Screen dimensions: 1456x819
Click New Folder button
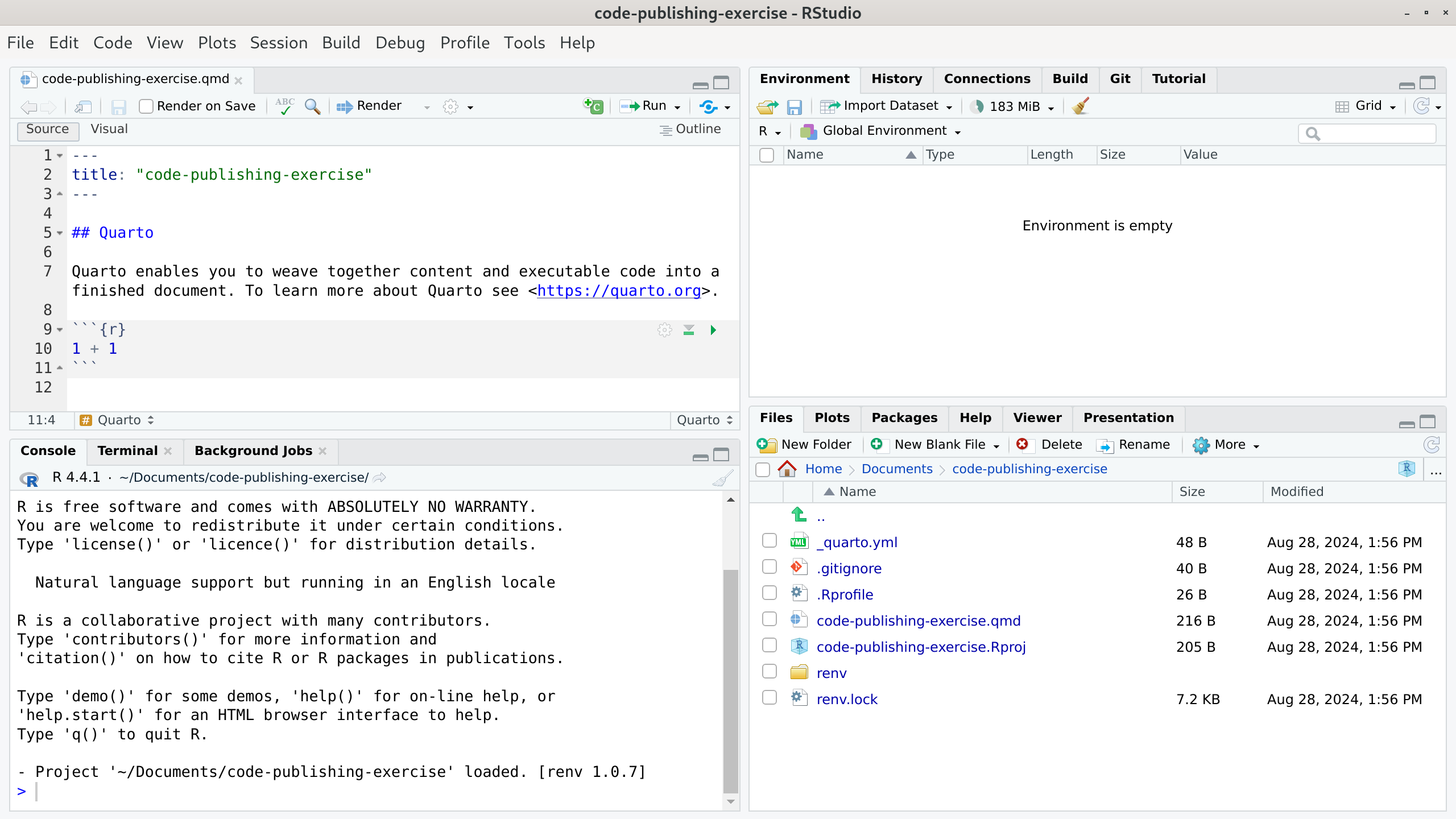click(804, 445)
